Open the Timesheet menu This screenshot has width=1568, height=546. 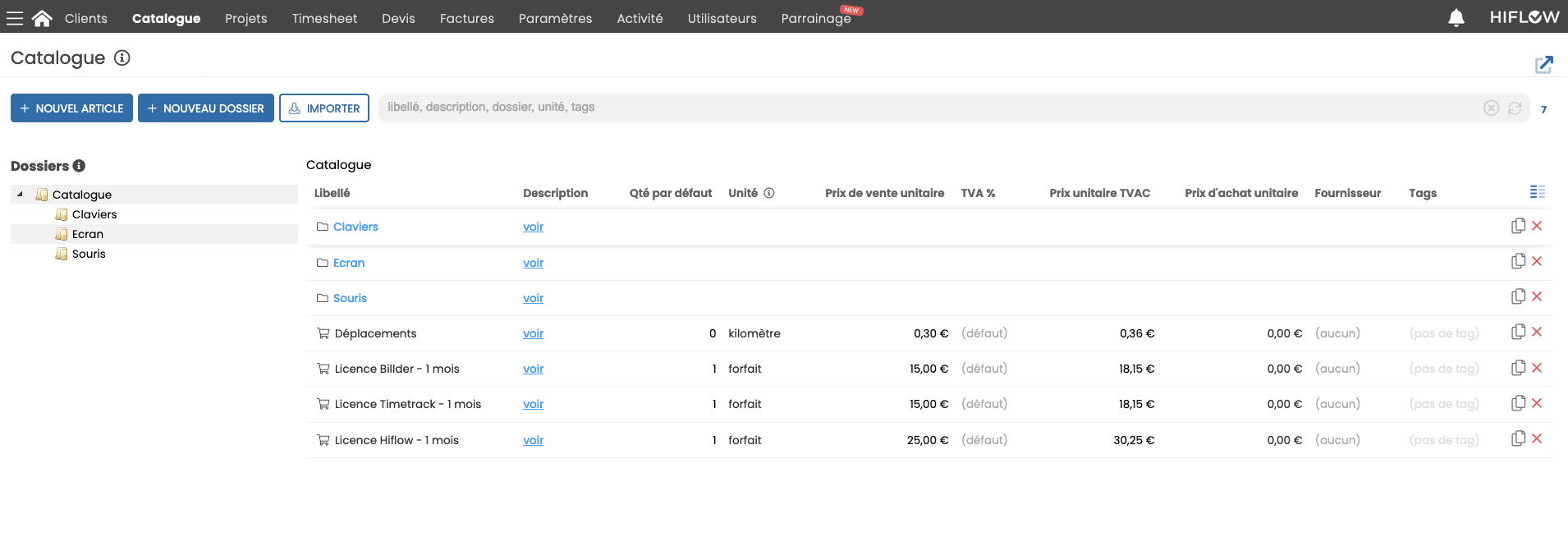tap(324, 18)
